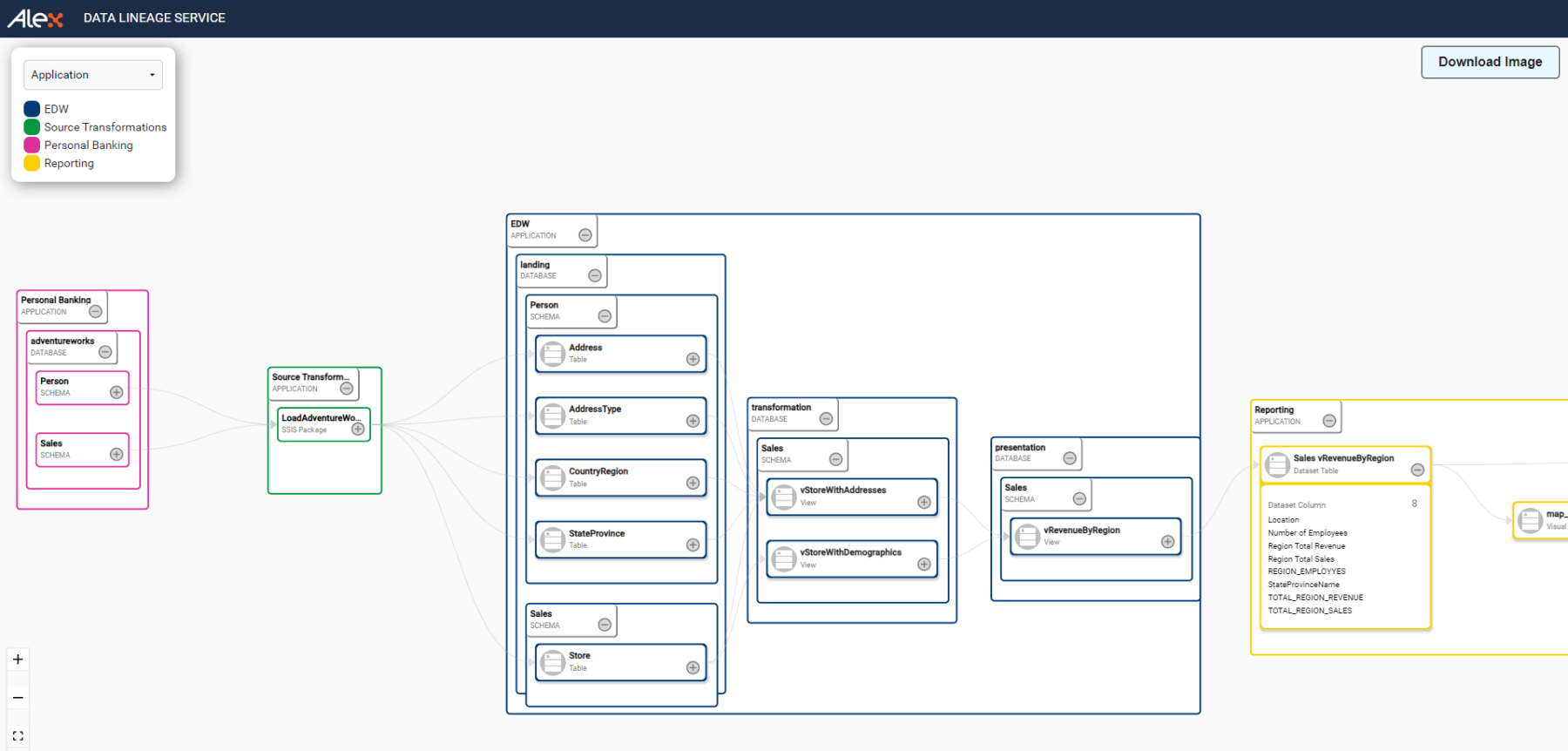Click the Address table icon
This screenshot has height=751, width=1568.
pos(553,354)
